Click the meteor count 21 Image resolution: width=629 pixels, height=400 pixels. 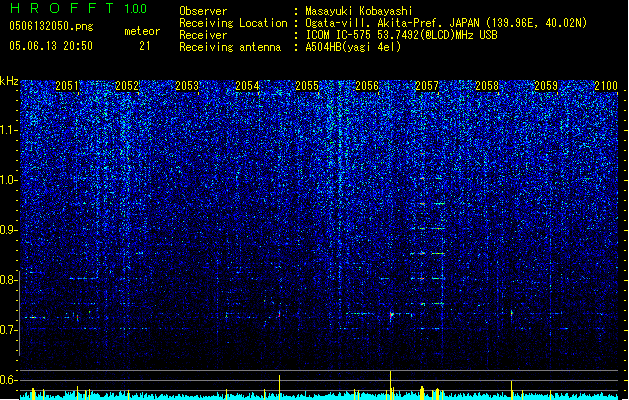145,46
